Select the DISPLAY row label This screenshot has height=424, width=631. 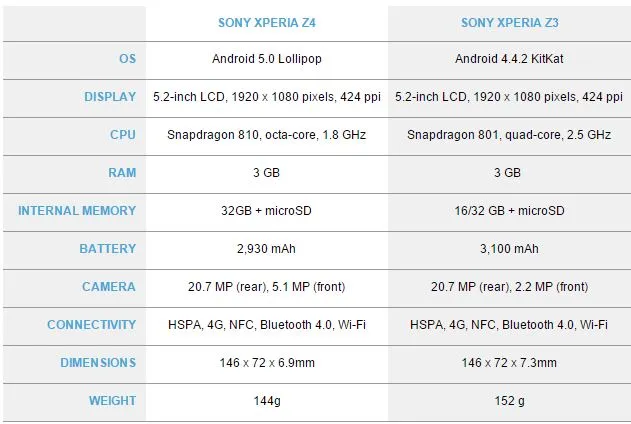110,97
